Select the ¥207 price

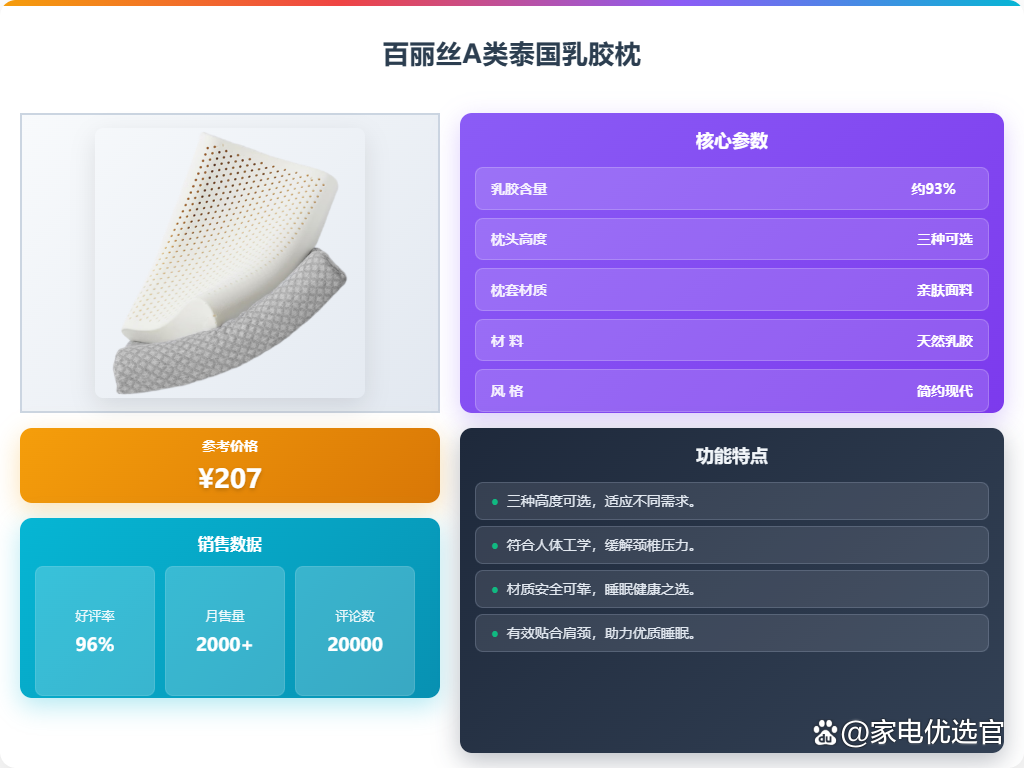point(230,478)
